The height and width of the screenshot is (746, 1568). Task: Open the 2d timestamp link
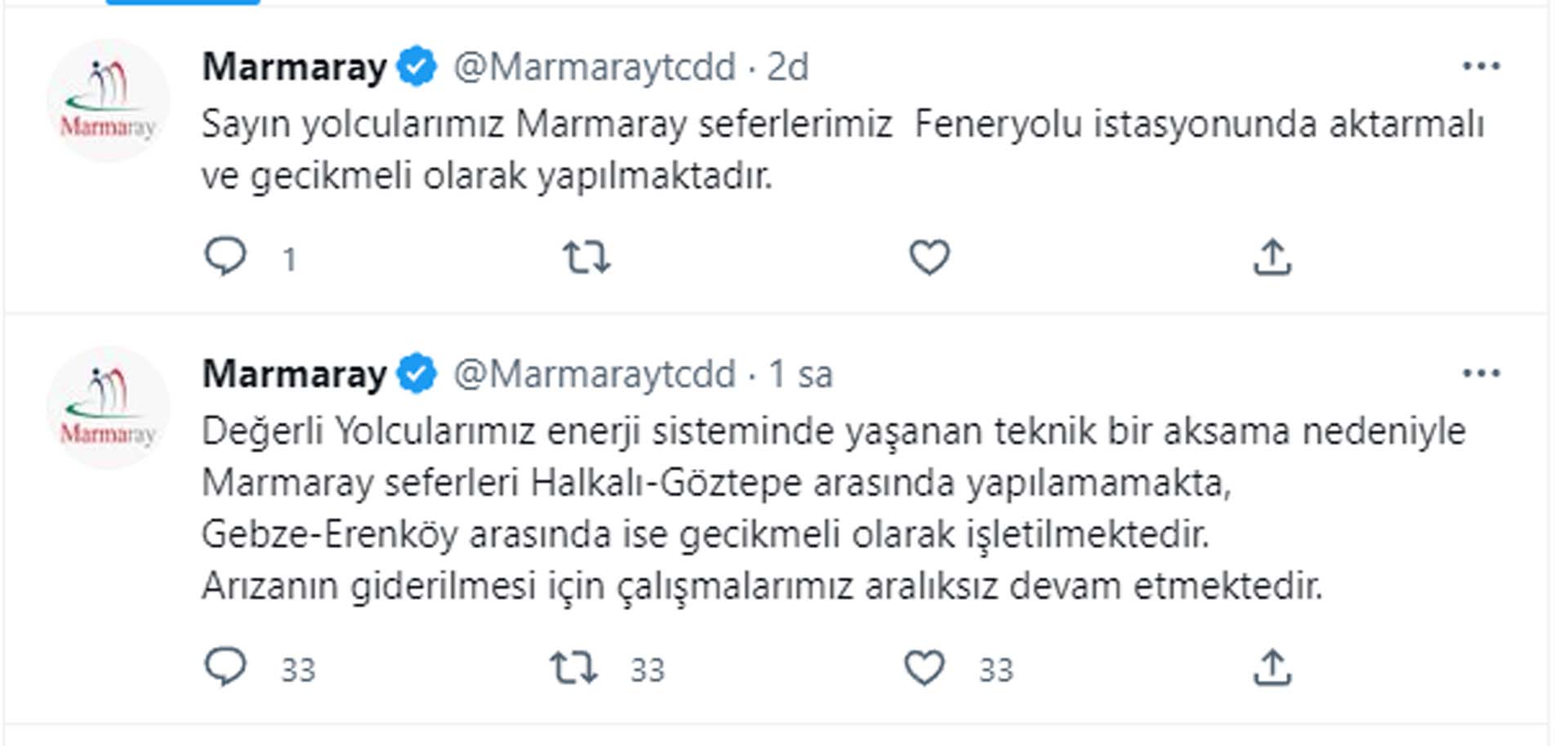(787, 67)
